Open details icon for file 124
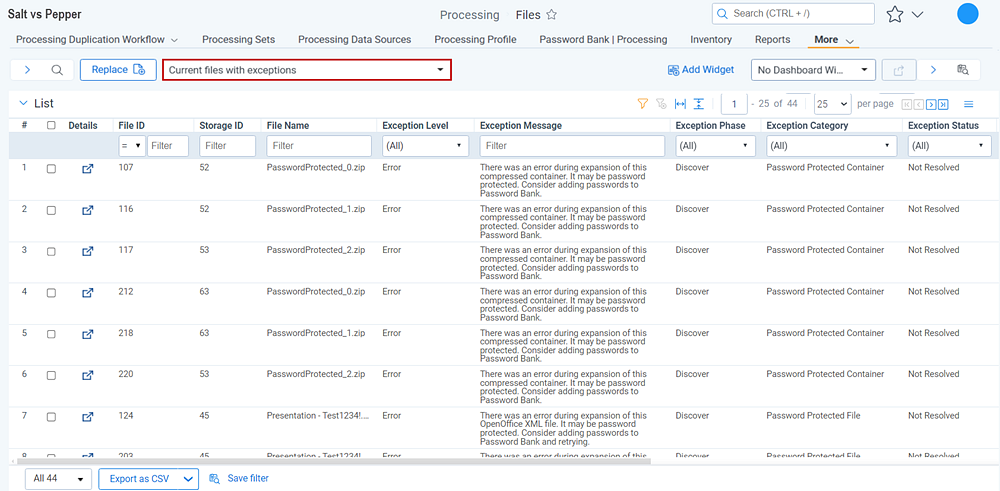The width and height of the screenshot is (1000, 491). coord(88,416)
